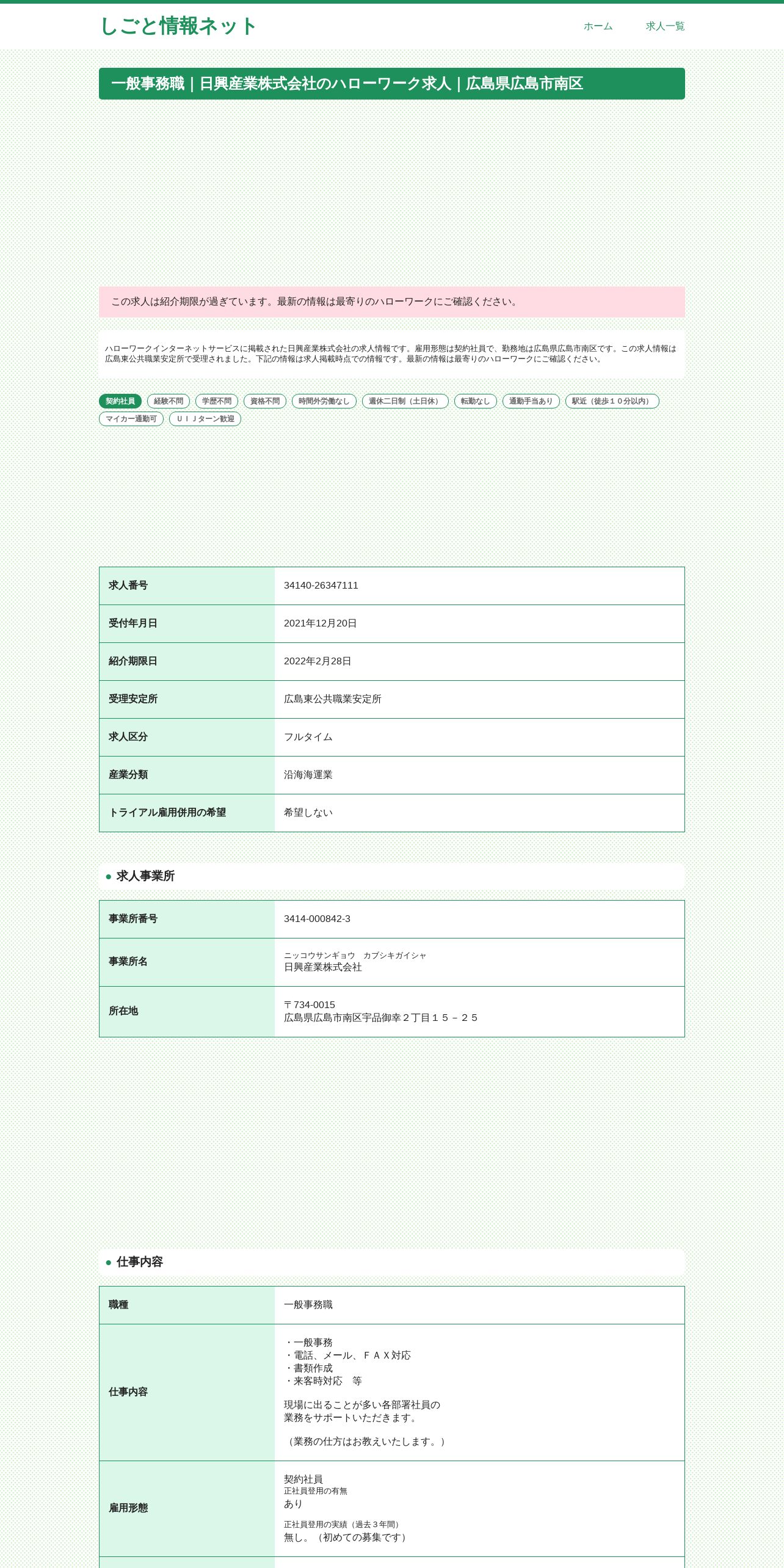784x1568 pixels.
Task: Go to ホーム in the header
Action: [598, 26]
